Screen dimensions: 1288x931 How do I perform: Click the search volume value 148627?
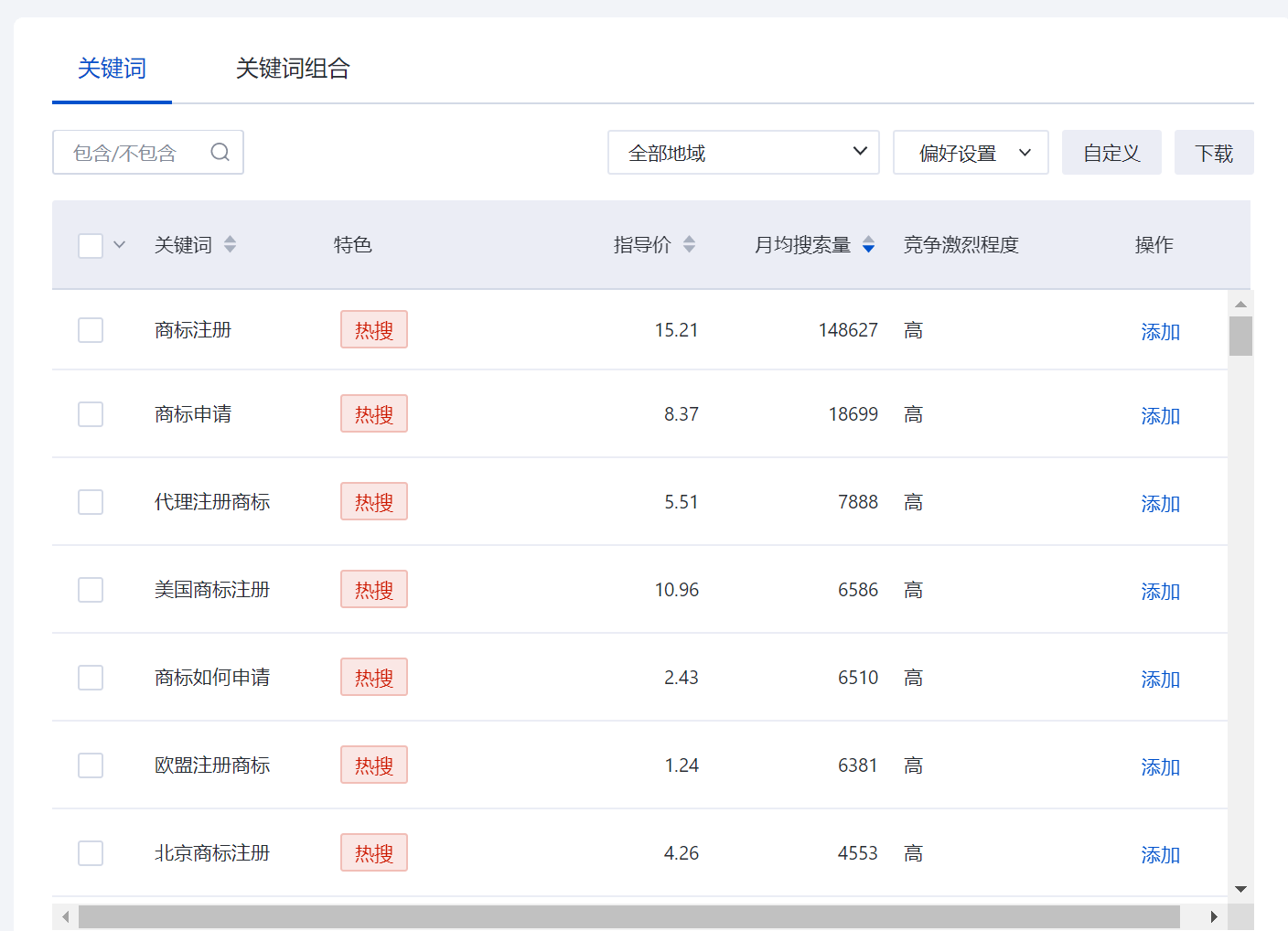pyautogui.click(x=848, y=330)
